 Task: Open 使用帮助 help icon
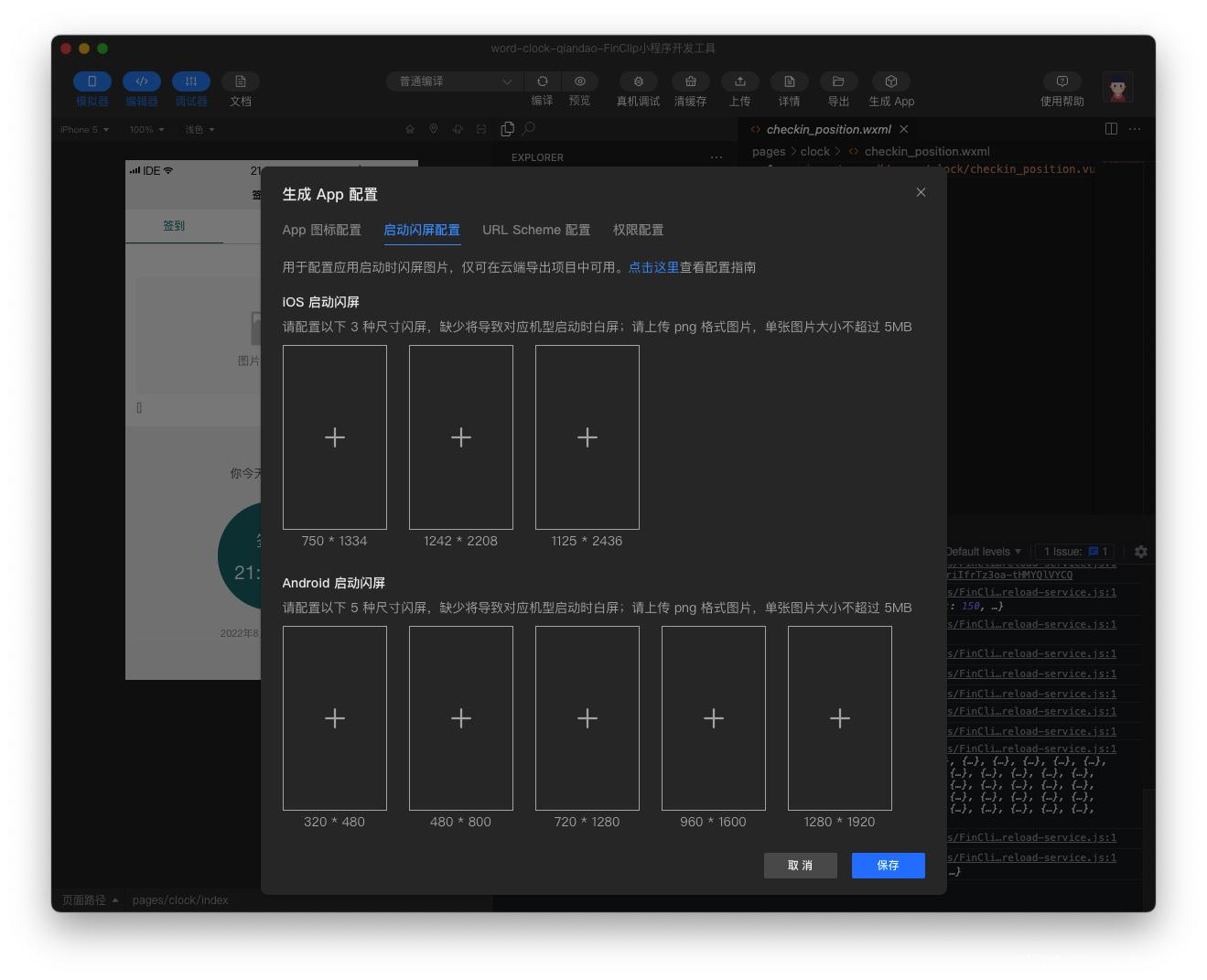click(1062, 81)
